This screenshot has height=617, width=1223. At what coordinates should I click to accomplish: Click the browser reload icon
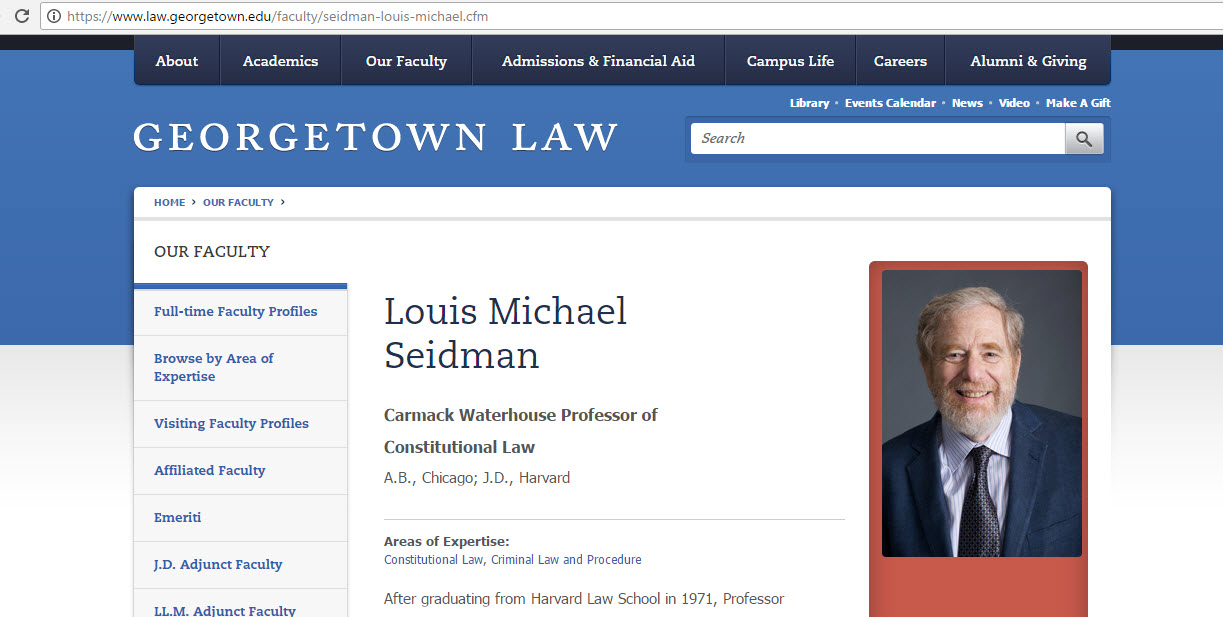(x=21, y=17)
